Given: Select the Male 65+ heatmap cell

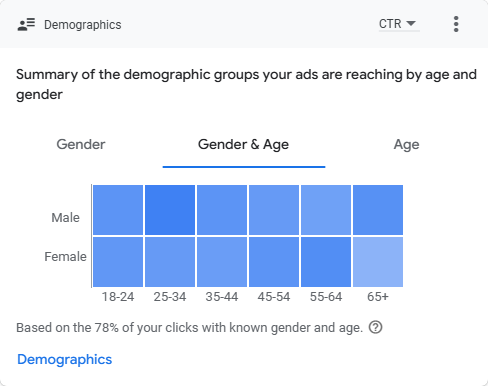Looking at the screenshot, I should [378, 210].
